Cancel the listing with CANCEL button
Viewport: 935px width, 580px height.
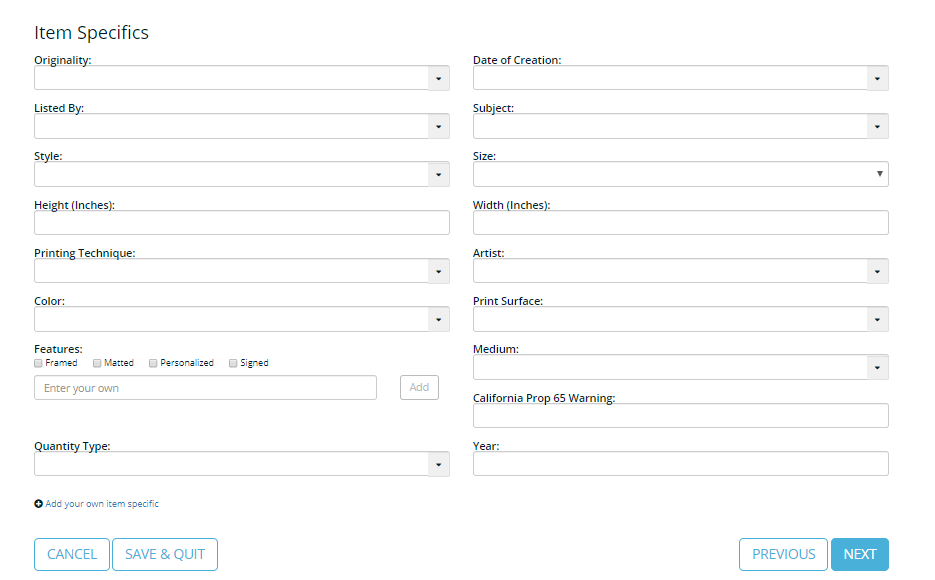72,554
